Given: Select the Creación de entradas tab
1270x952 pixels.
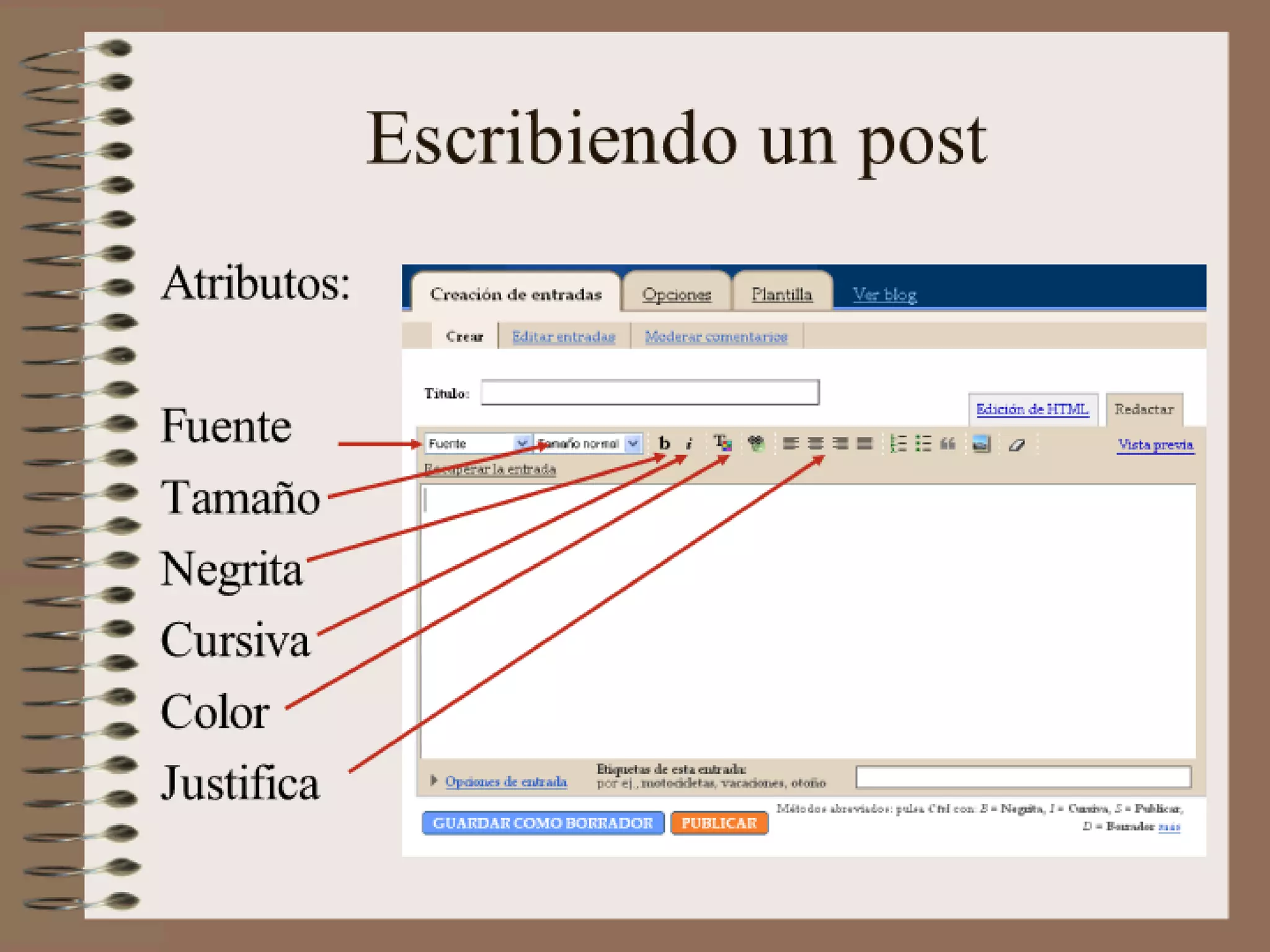Looking at the screenshot, I should pyautogui.click(x=516, y=294).
